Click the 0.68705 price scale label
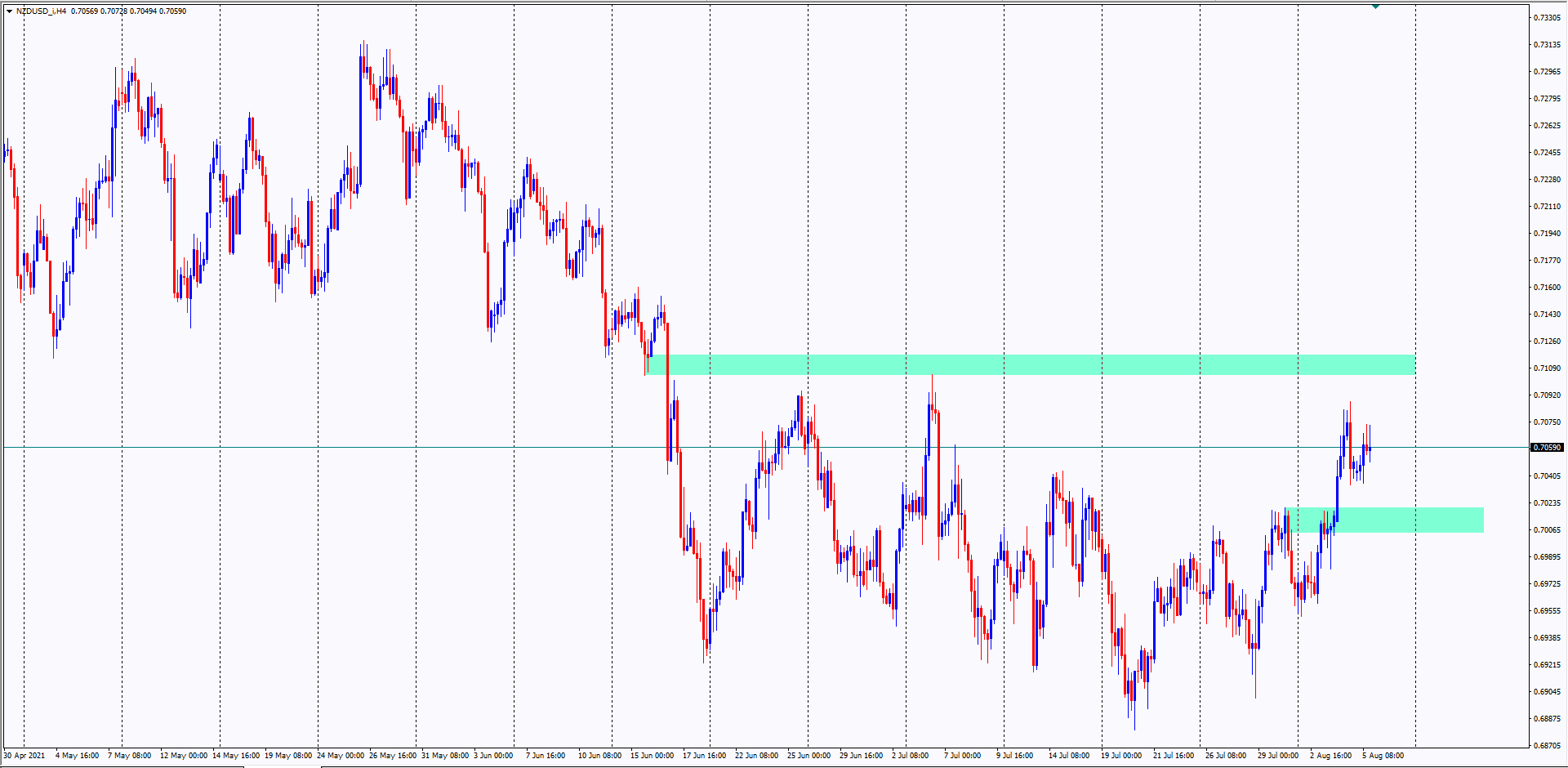1568x768 pixels. (1546, 746)
